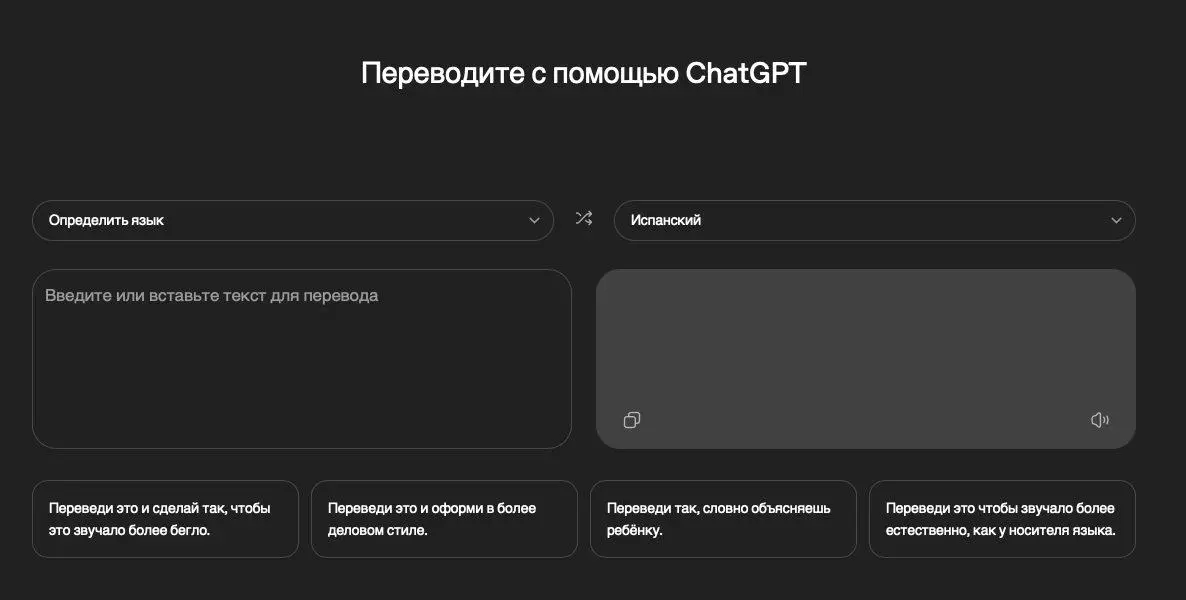Choose the prompt about sounding like a native speaker

click(x=1002, y=519)
